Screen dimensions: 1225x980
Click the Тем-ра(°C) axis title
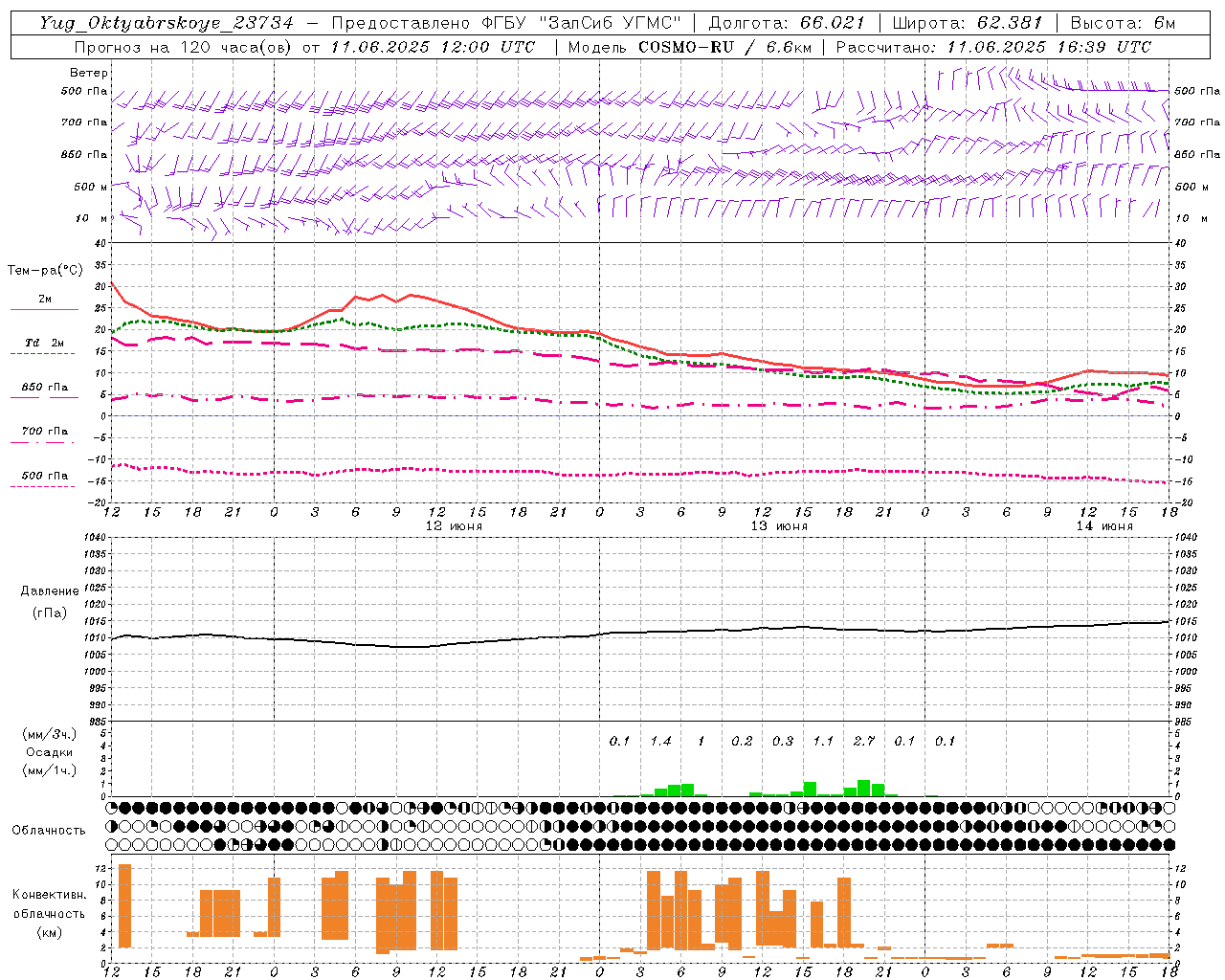(45, 271)
